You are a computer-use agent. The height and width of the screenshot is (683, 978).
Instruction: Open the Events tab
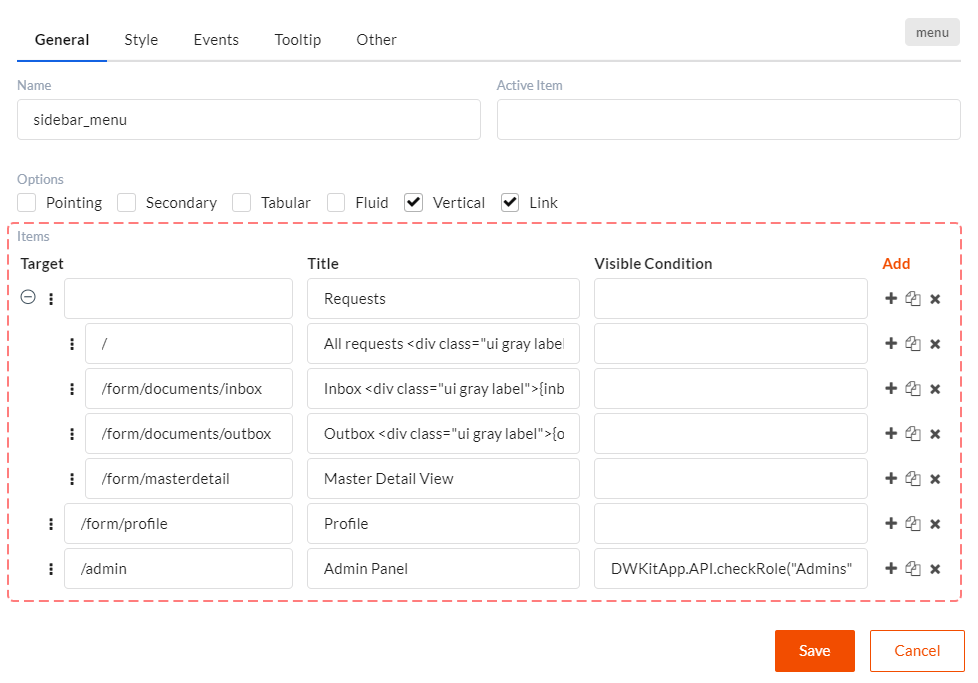pos(216,40)
